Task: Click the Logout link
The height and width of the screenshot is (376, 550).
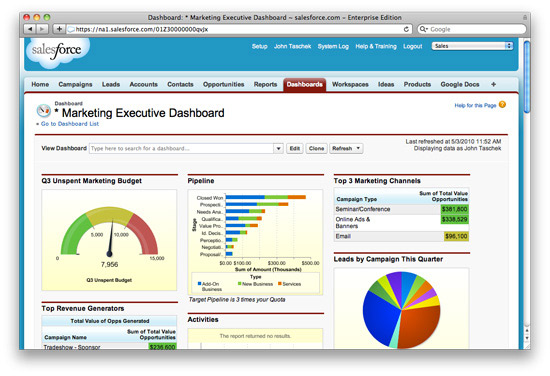Action: click(x=412, y=46)
